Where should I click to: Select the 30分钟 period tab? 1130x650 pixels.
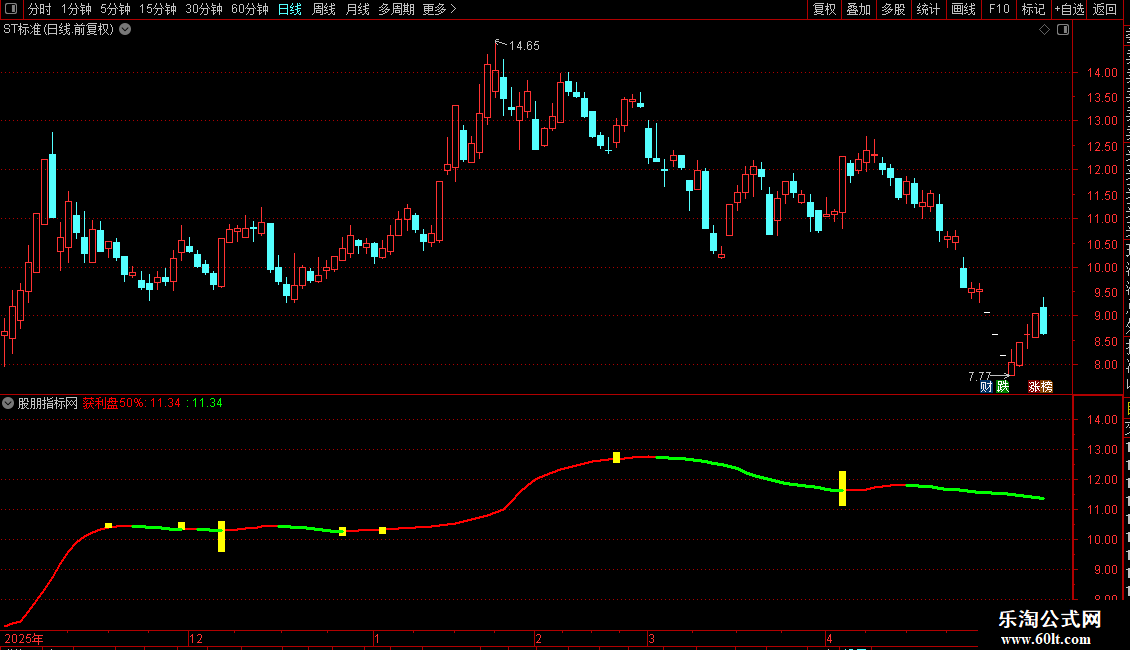[204, 9]
